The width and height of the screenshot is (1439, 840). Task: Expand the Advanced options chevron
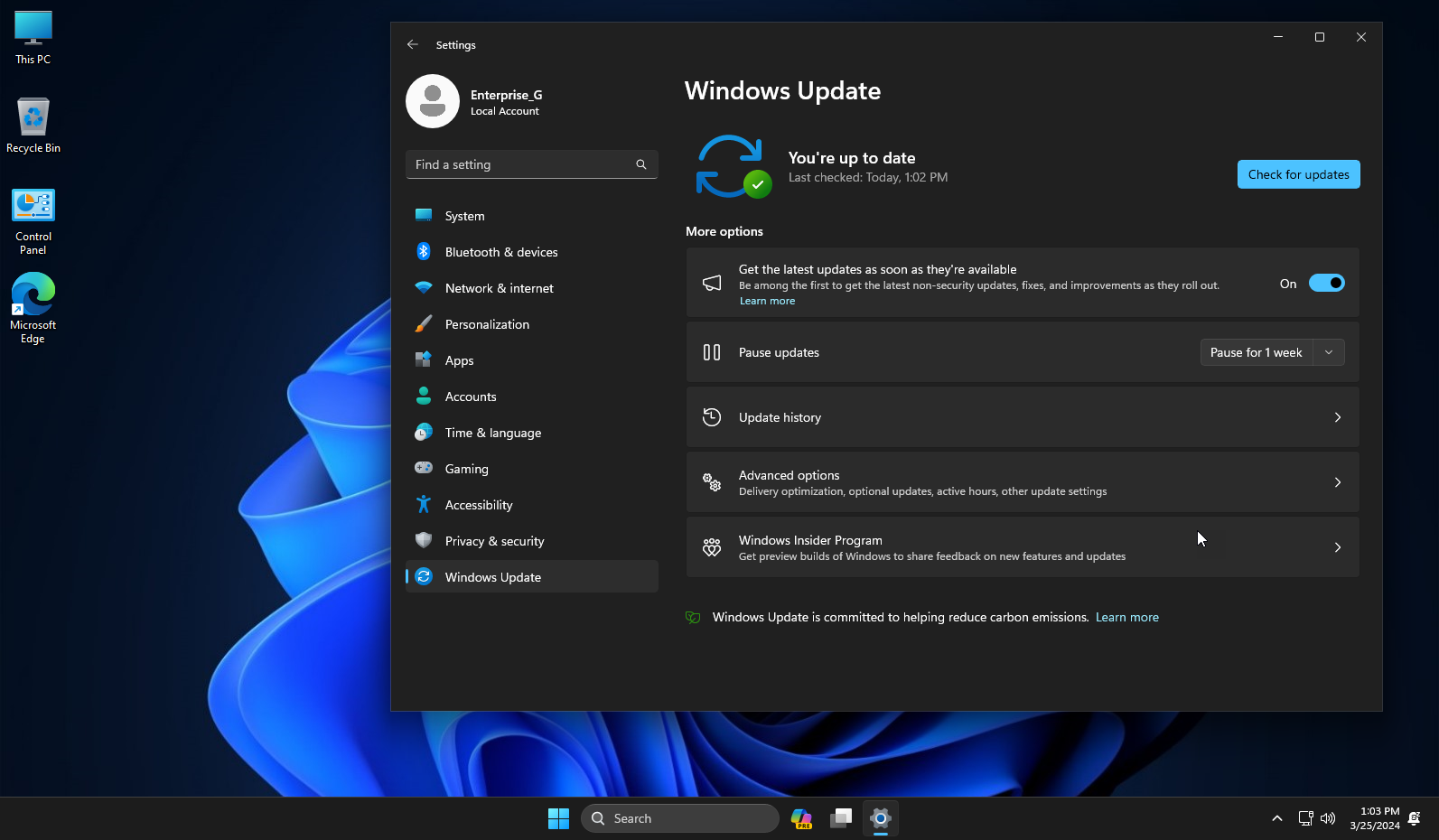1338,482
